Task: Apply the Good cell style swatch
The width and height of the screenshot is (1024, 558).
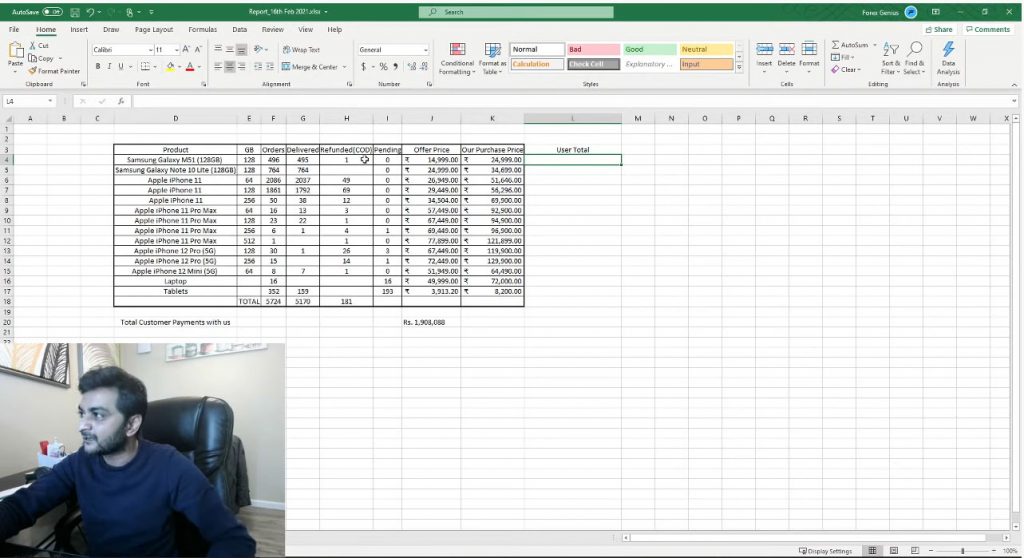Action: pos(648,49)
